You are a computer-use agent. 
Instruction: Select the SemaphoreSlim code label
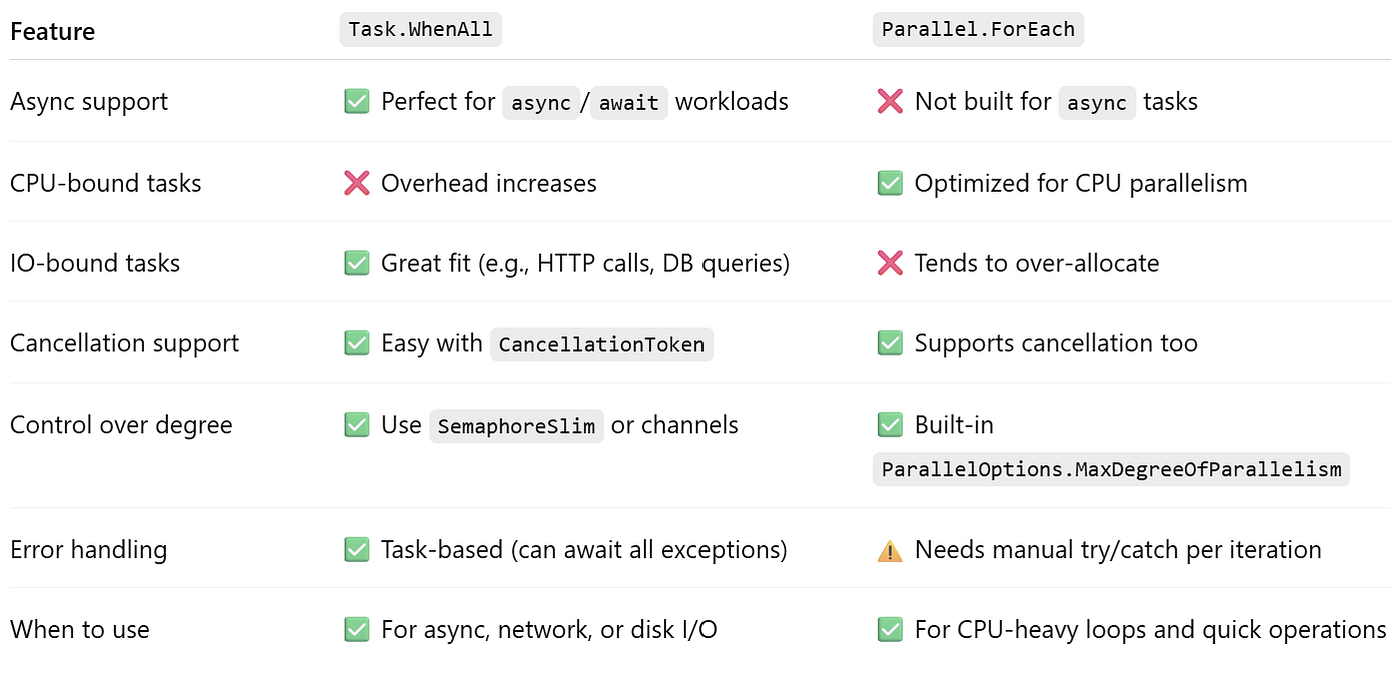point(516,427)
